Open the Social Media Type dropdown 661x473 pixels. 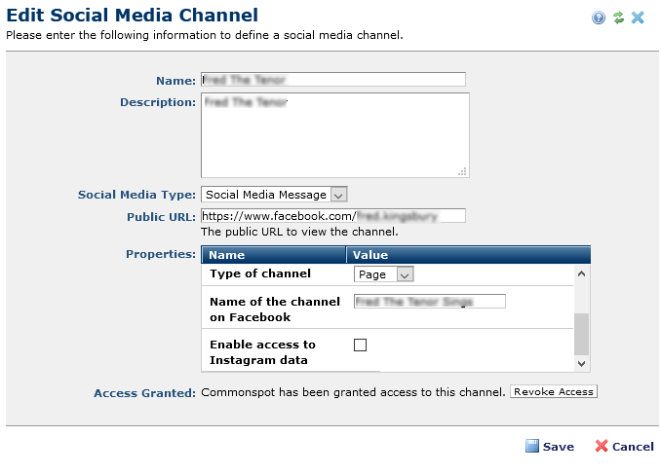coord(274,195)
